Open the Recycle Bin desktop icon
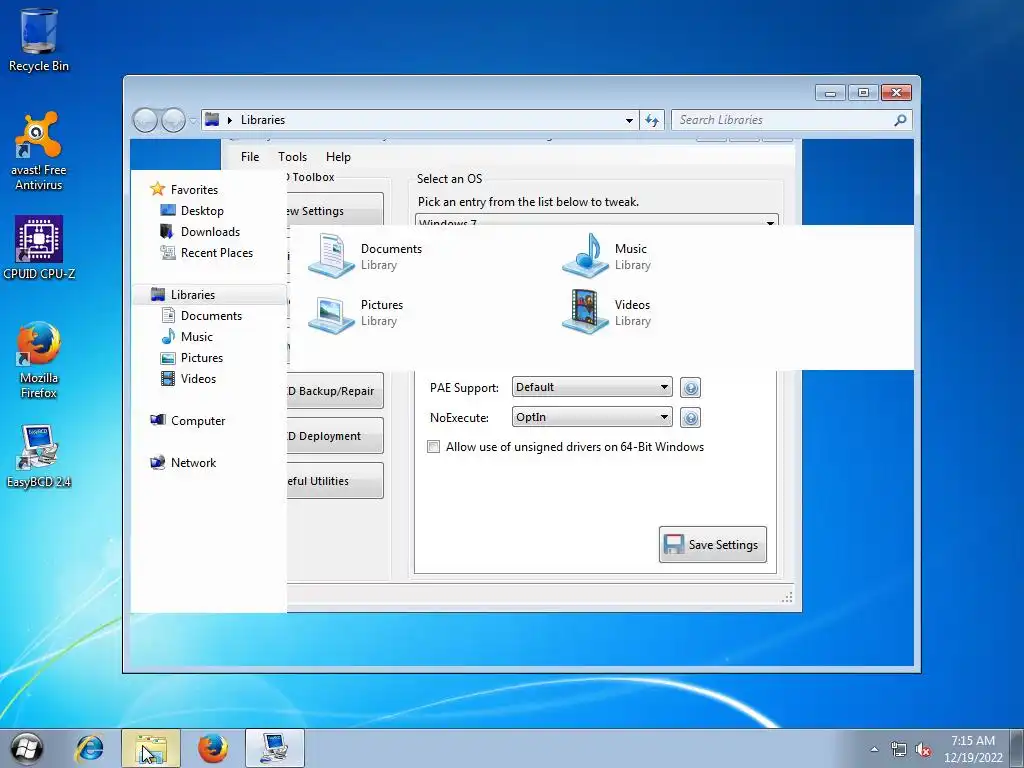1024x768 pixels. pyautogui.click(x=39, y=40)
